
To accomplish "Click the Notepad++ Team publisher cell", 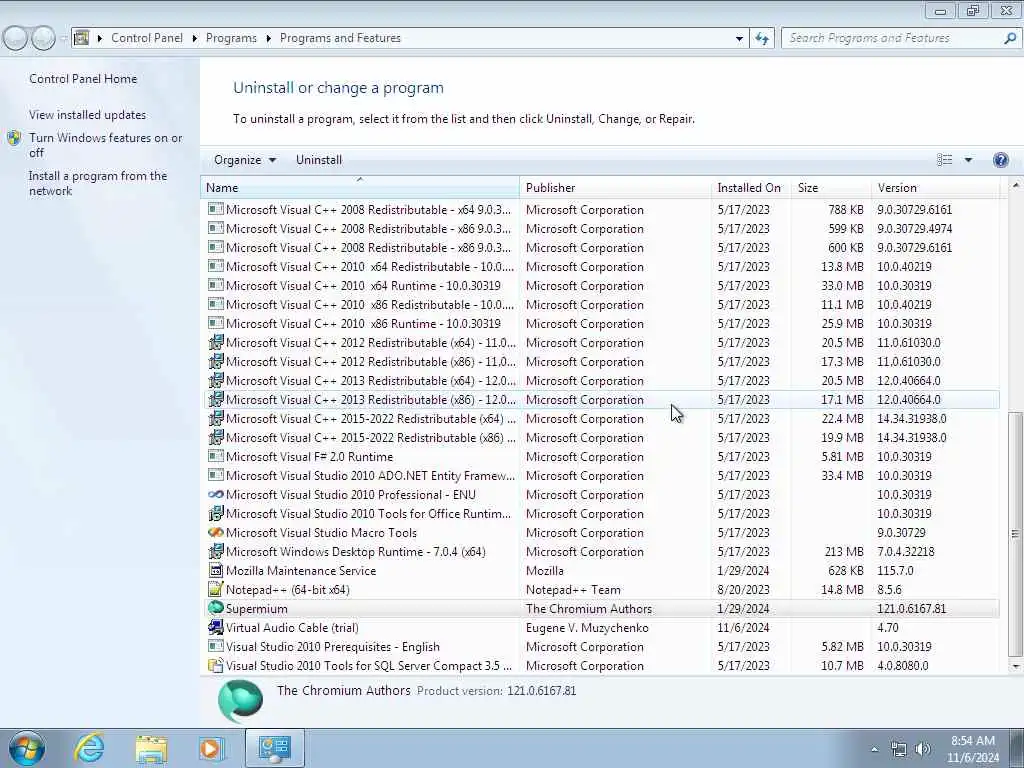I will click(573, 590).
